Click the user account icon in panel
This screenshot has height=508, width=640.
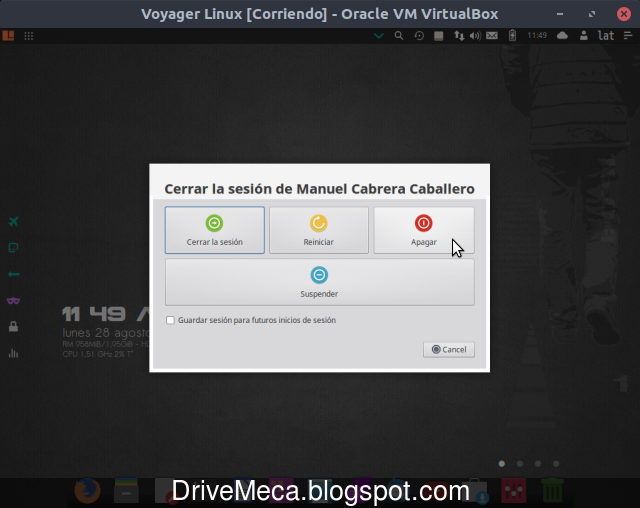click(584, 36)
